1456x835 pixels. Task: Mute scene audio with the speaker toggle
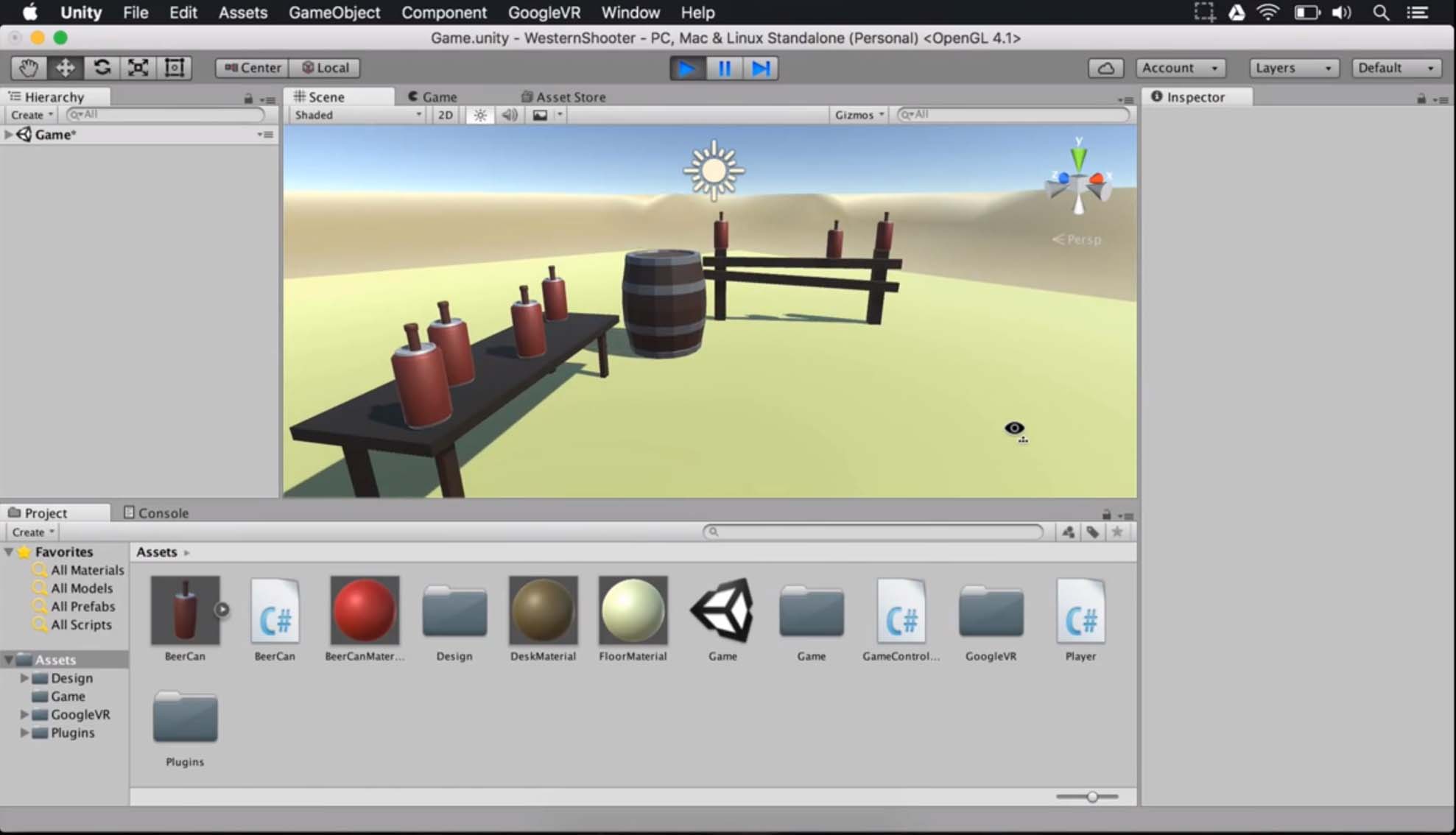pyautogui.click(x=510, y=115)
